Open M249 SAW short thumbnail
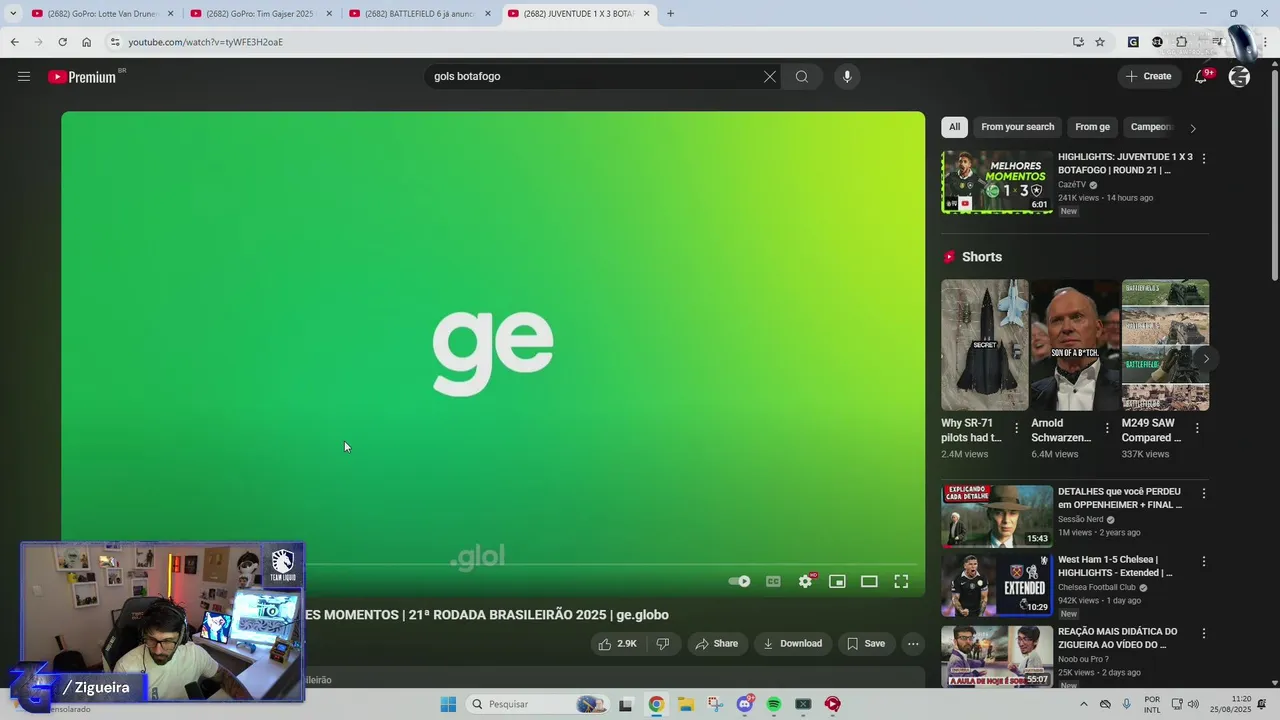The height and width of the screenshot is (720, 1280). tap(1165, 345)
